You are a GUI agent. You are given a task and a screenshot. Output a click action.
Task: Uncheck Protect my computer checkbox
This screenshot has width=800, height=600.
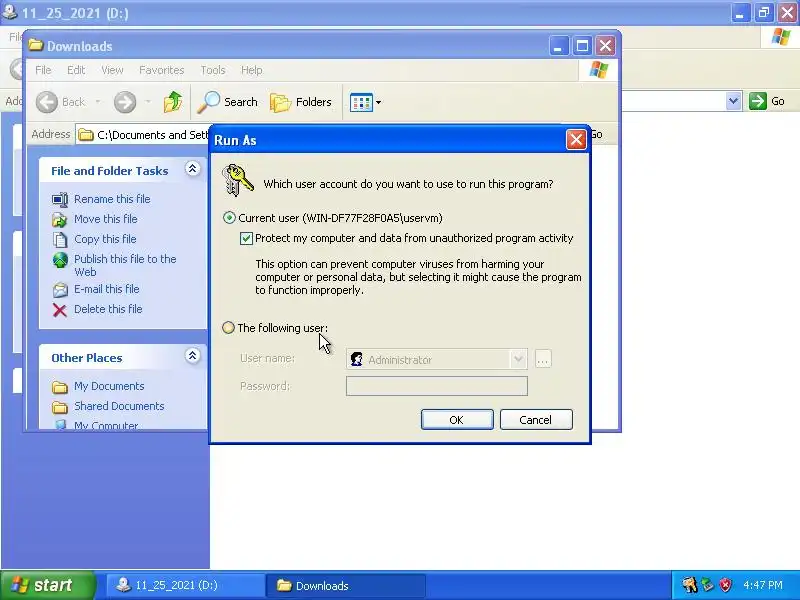click(x=246, y=238)
